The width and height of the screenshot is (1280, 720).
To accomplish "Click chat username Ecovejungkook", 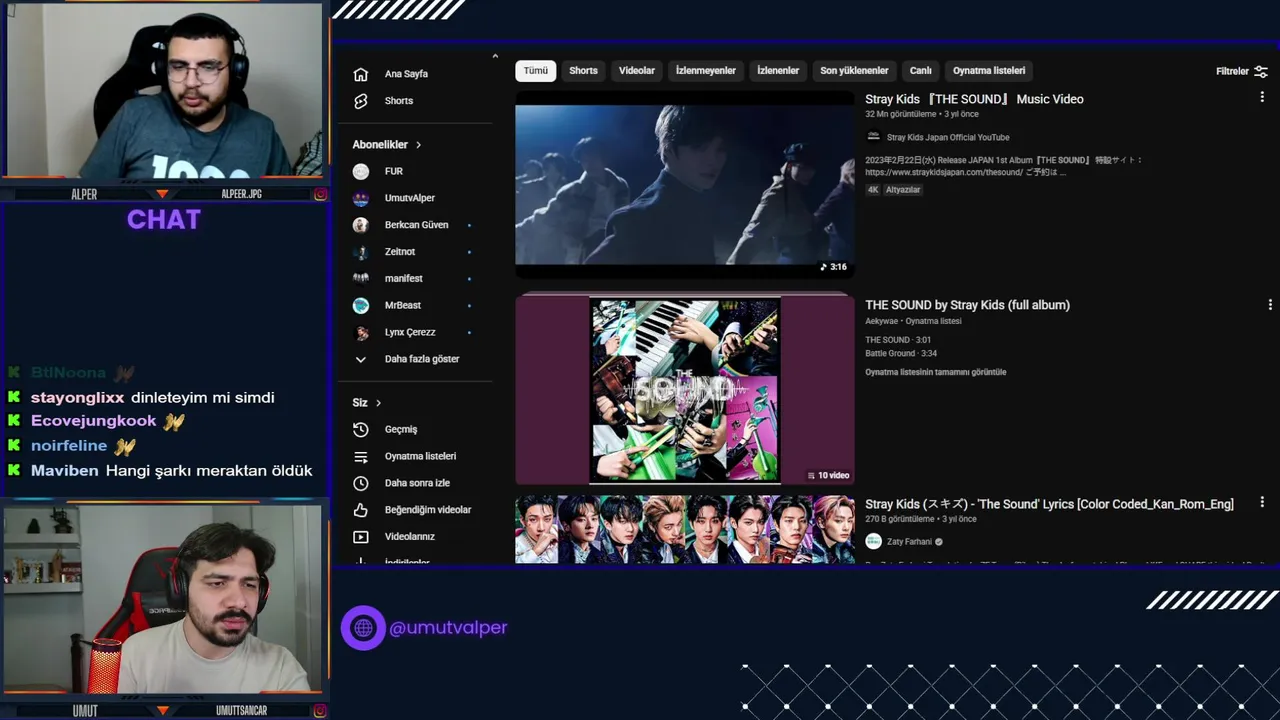I will (x=94, y=421).
